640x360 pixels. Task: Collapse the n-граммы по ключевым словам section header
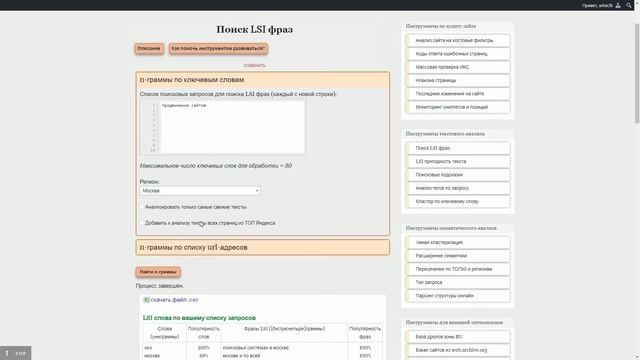pyautogui.click(x=262, y=80)
